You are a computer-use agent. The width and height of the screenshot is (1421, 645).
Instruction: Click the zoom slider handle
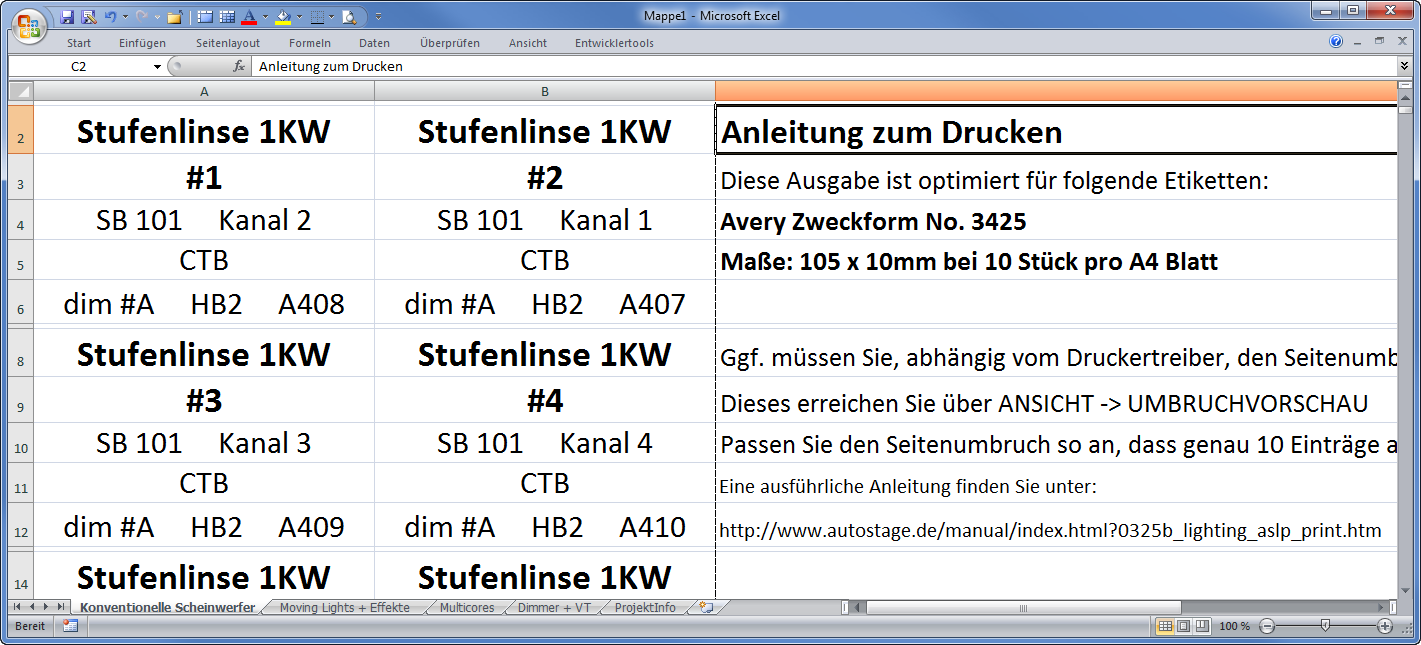point(1325,626)
